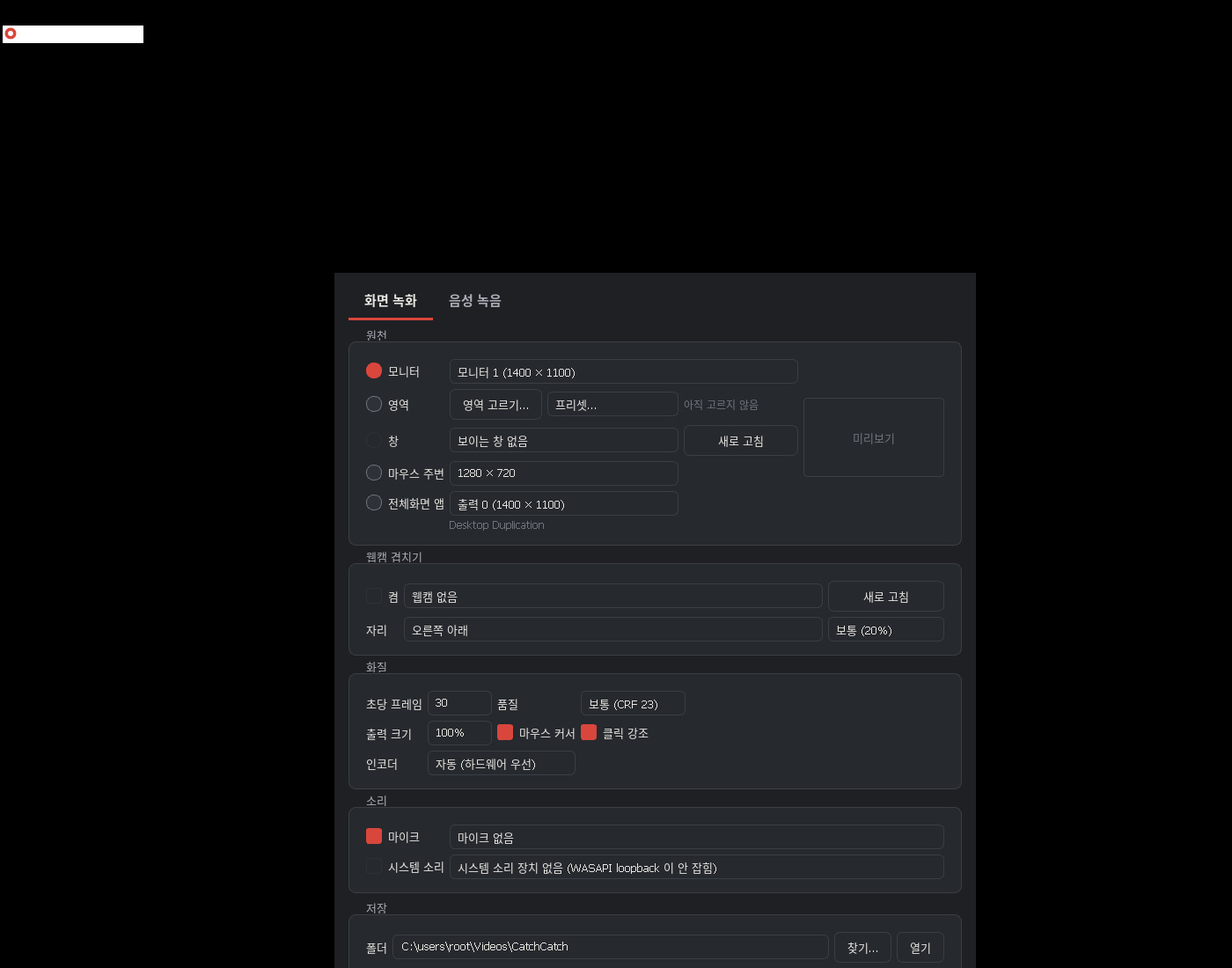
Task: Choose the 영역 source radio button
Action: click(374, 404)
